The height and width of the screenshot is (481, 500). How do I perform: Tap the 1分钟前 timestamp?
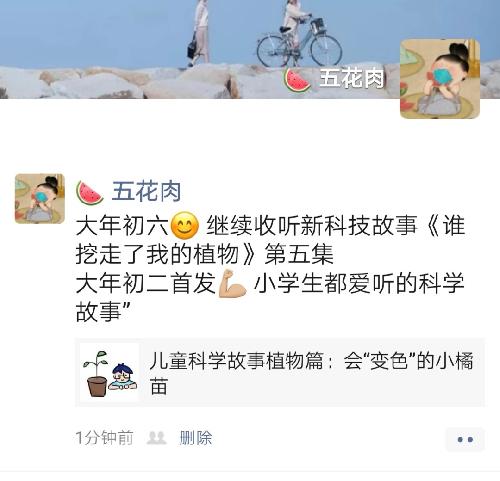tap(104, 438)
